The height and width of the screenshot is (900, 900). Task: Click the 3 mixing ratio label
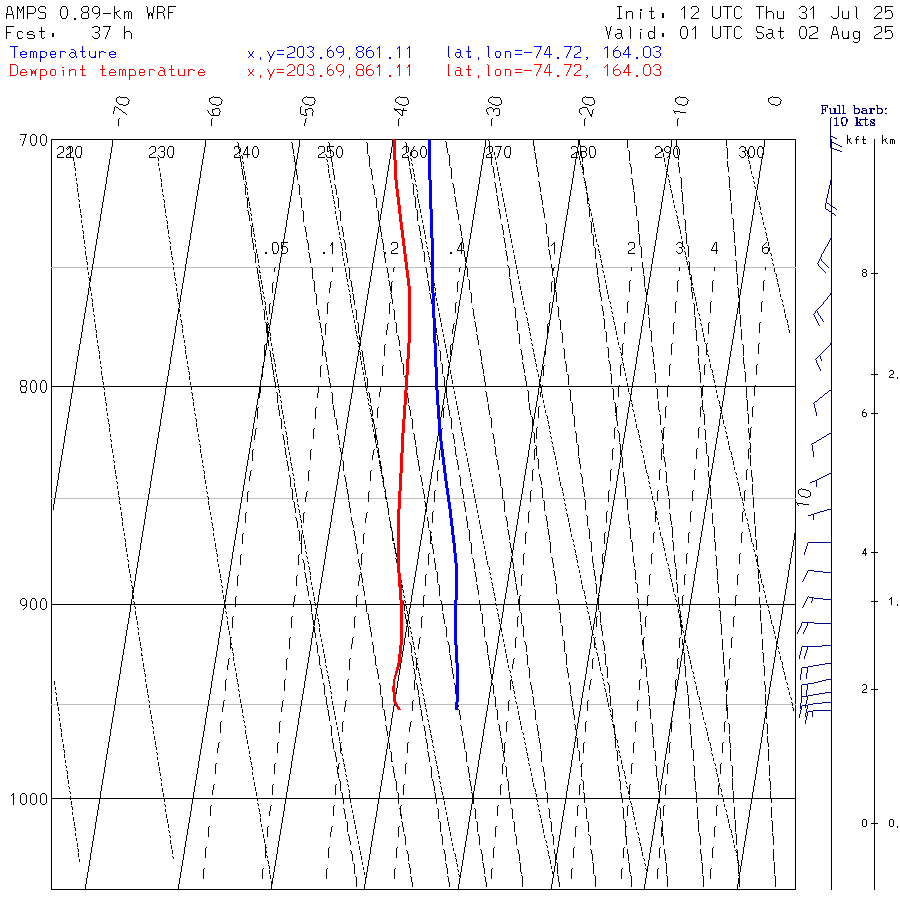680,249
